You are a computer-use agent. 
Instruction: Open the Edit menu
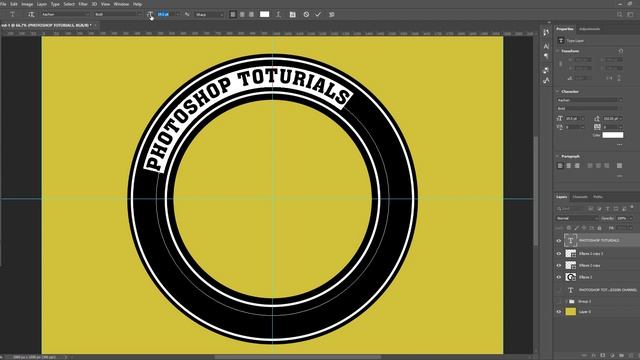pos(14,4)
